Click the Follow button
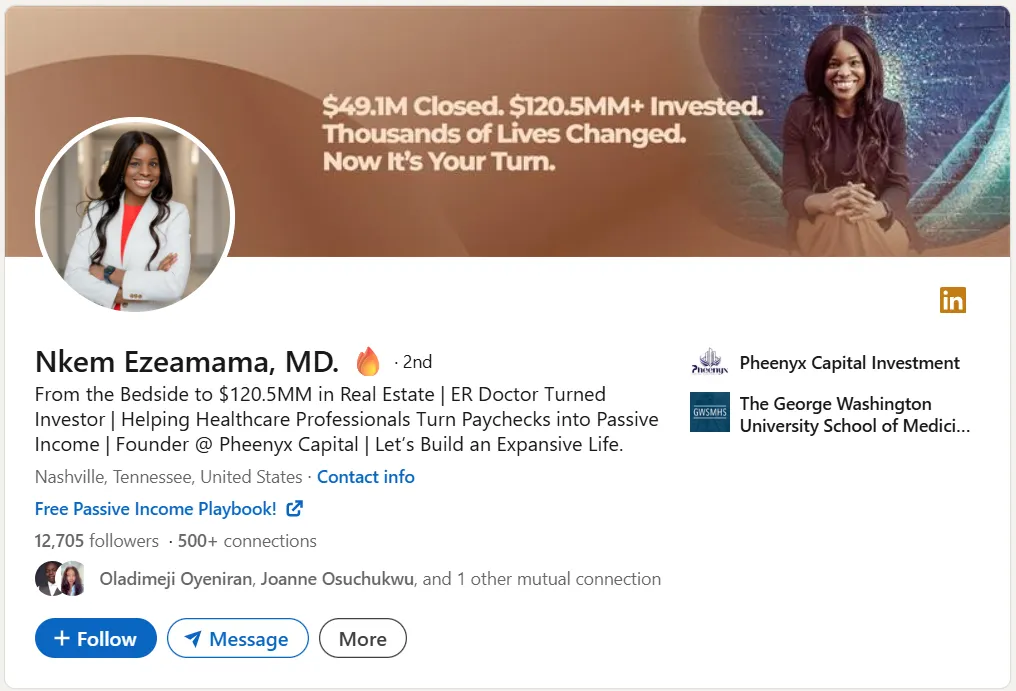Screen dimensions: 1016x691 [96, 639]
